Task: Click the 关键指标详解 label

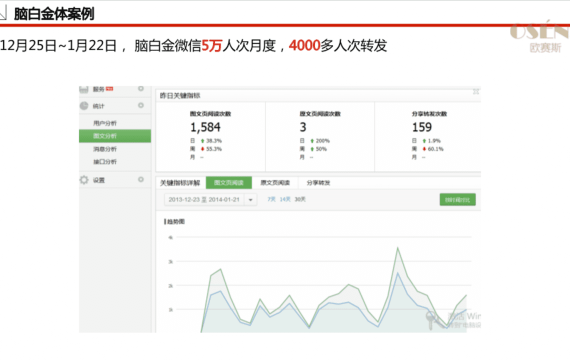Action: point(180,183)
